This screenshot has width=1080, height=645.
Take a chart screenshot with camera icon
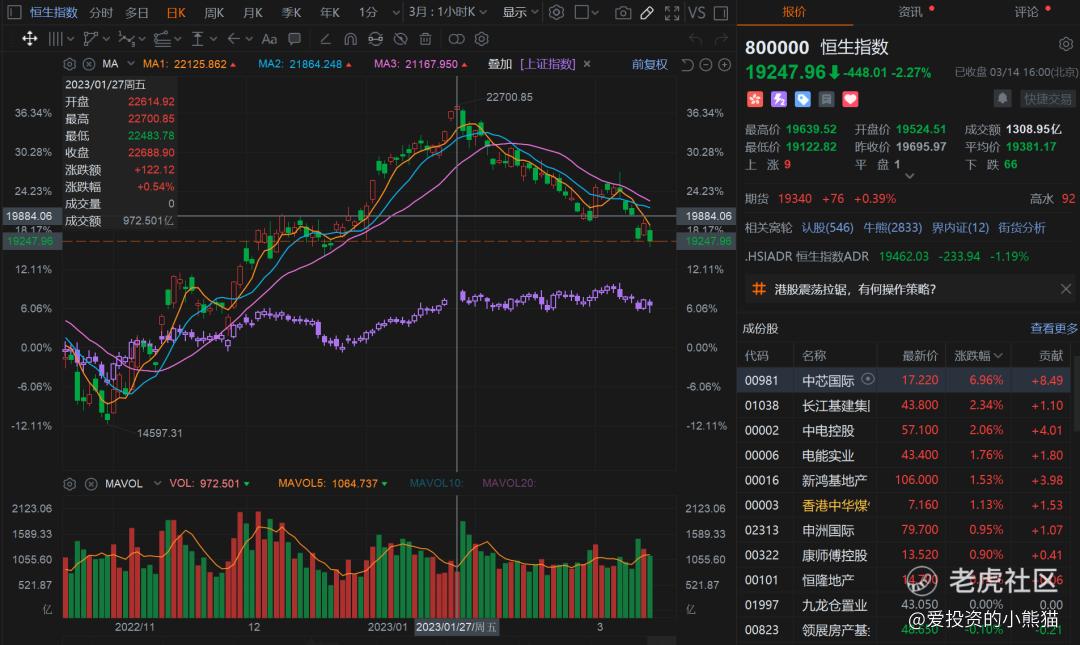[x=623, y=12]
